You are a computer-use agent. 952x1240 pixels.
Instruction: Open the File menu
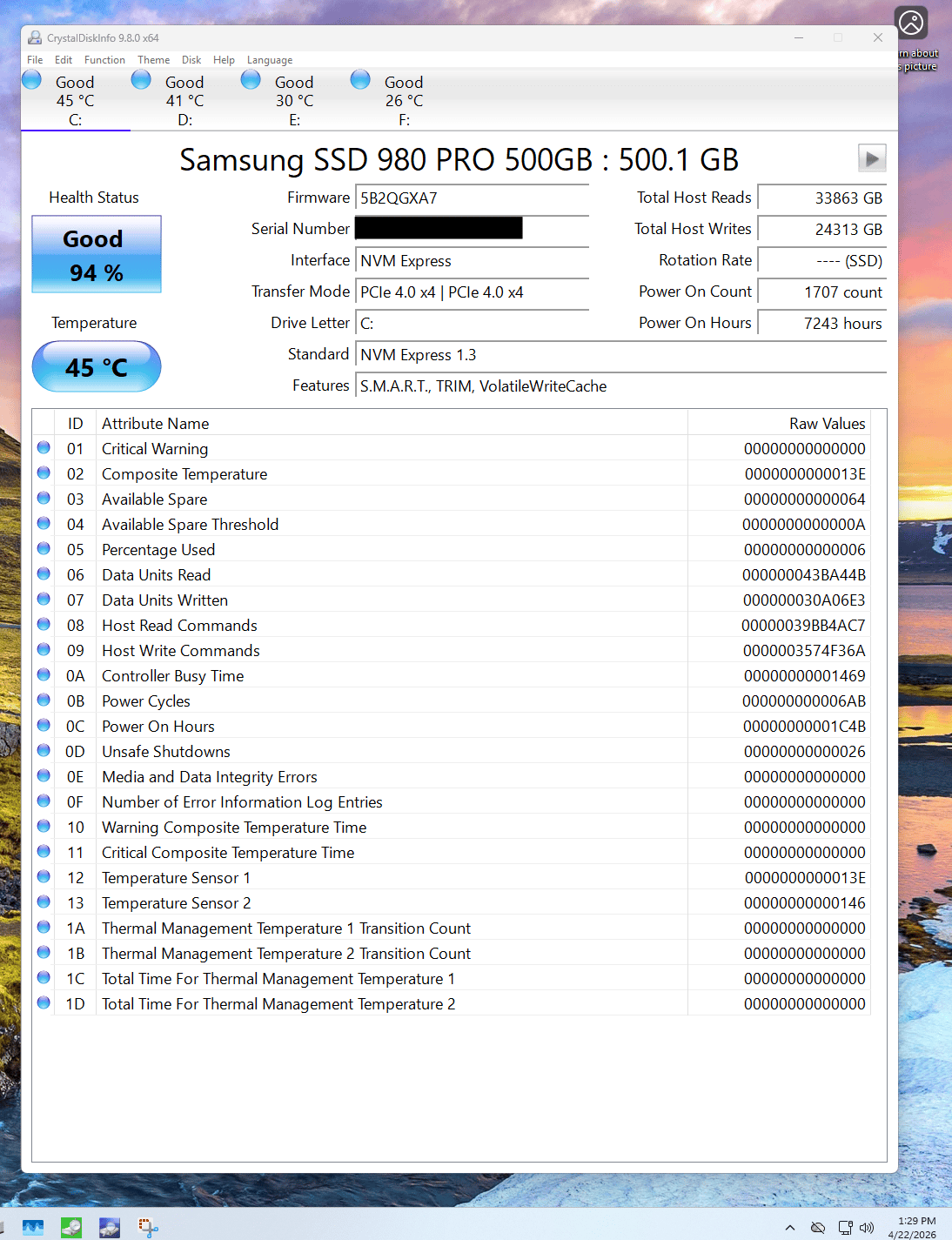(x=35, y=60)
